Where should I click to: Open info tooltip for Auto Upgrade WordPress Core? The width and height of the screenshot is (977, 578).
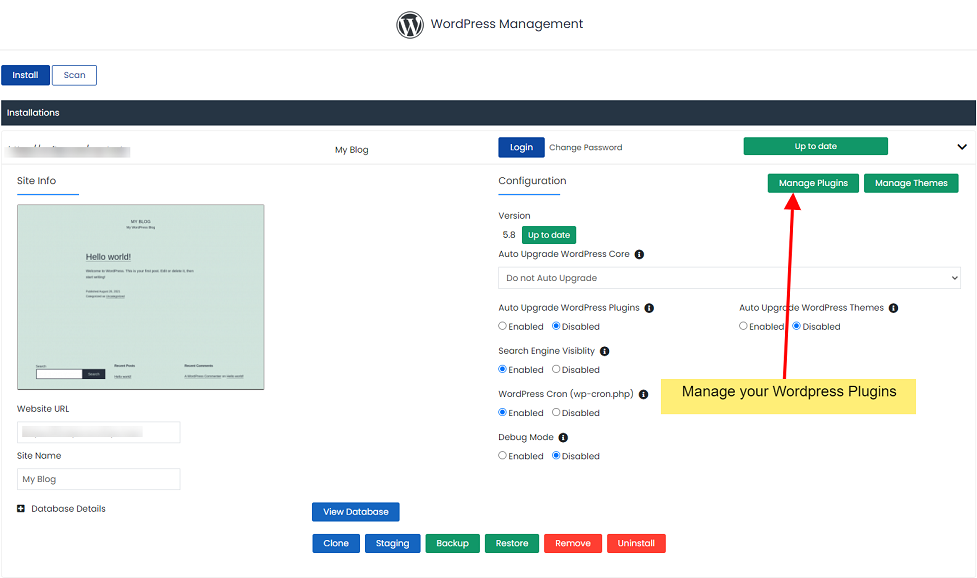coord(638,254)
